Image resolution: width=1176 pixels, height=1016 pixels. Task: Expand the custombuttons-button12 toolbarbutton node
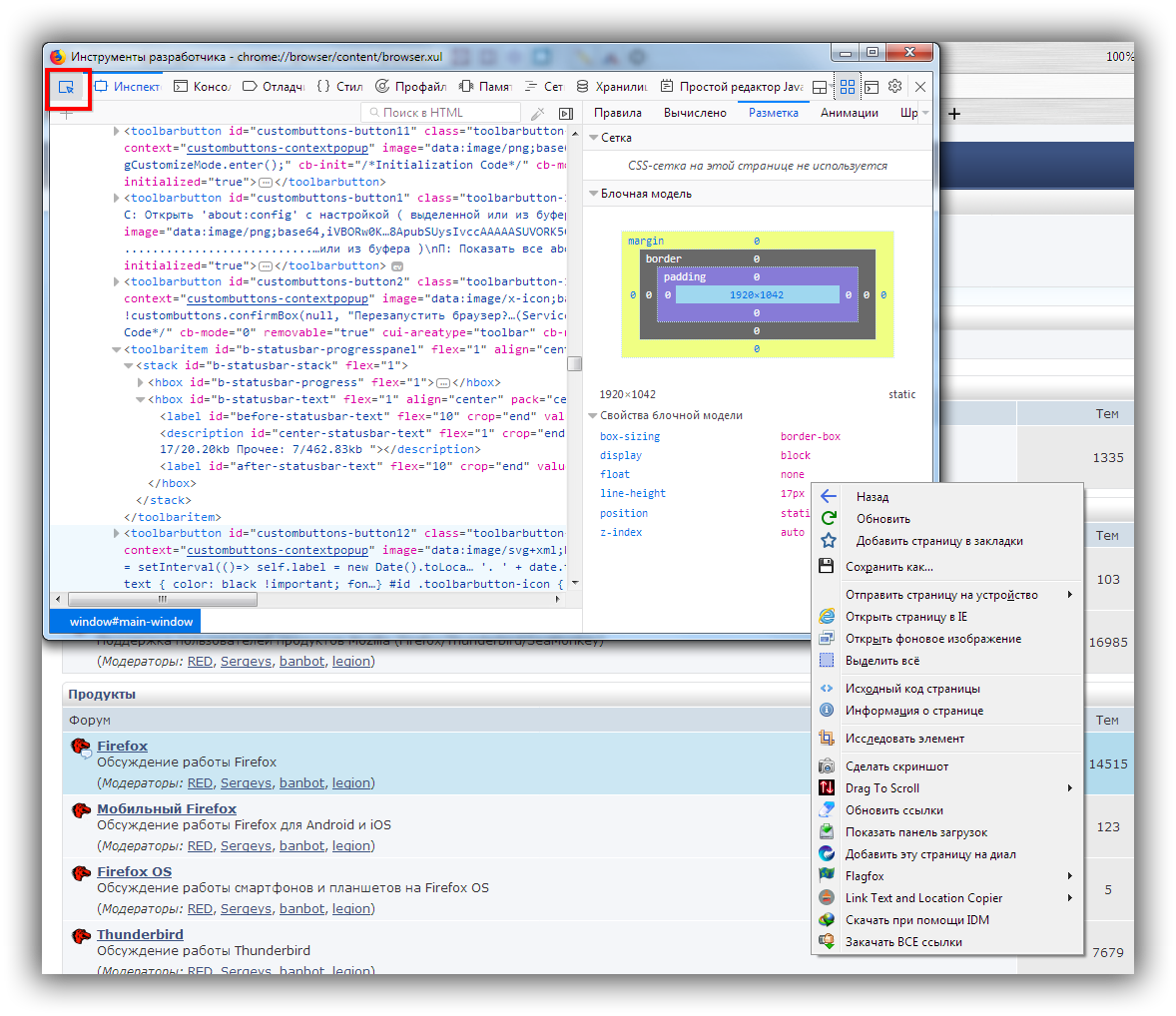(117, 533)
